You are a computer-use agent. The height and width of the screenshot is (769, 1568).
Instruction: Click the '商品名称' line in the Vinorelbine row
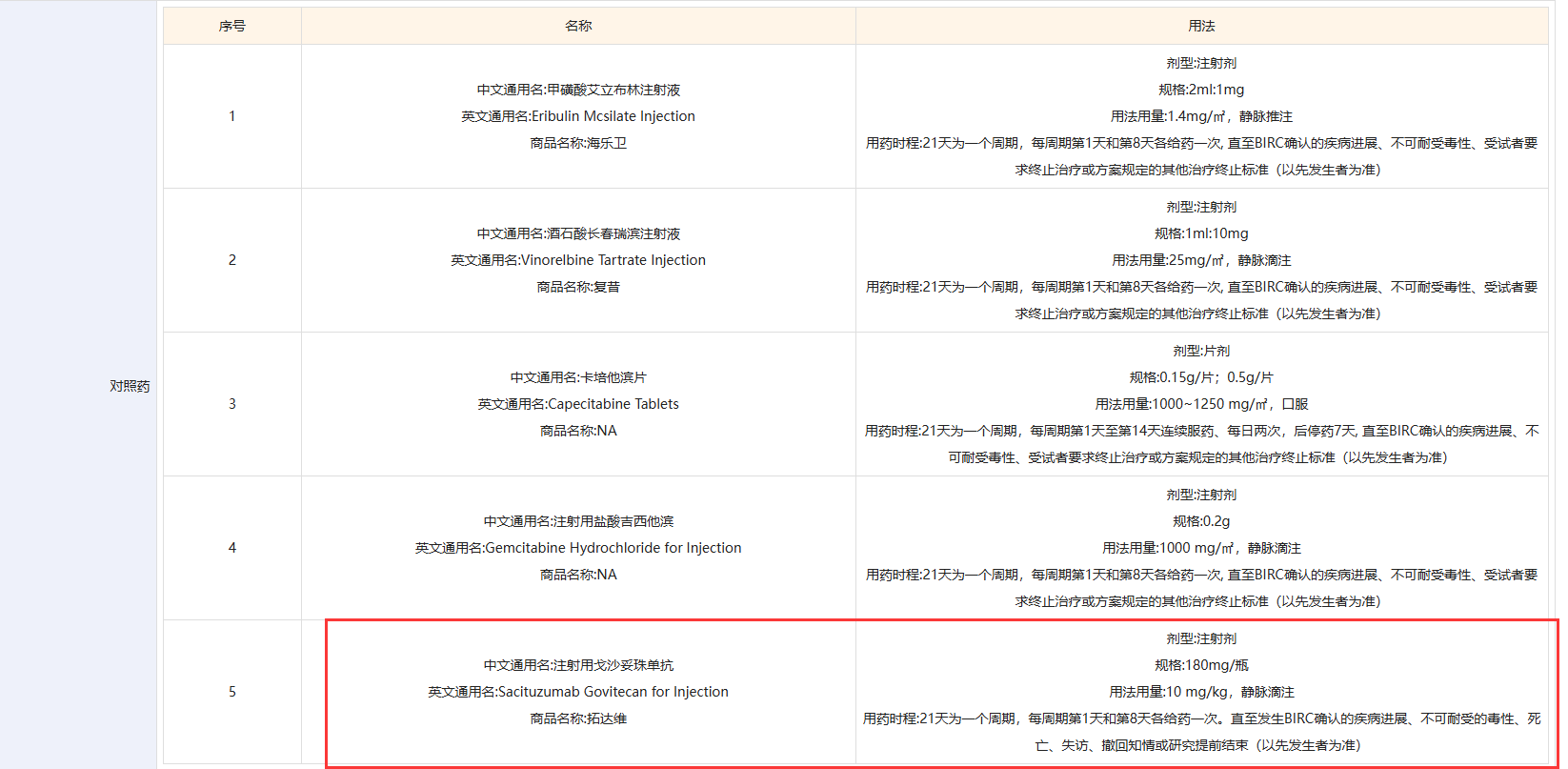(x=578, y=287)
